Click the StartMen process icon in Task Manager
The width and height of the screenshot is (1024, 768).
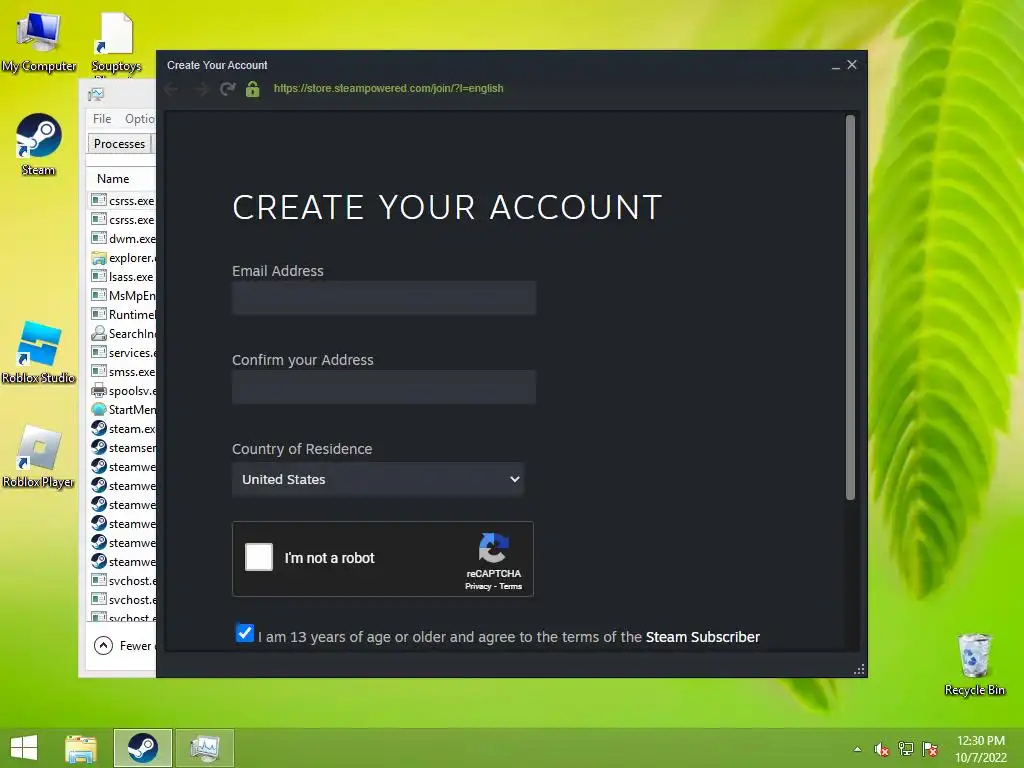99,409
